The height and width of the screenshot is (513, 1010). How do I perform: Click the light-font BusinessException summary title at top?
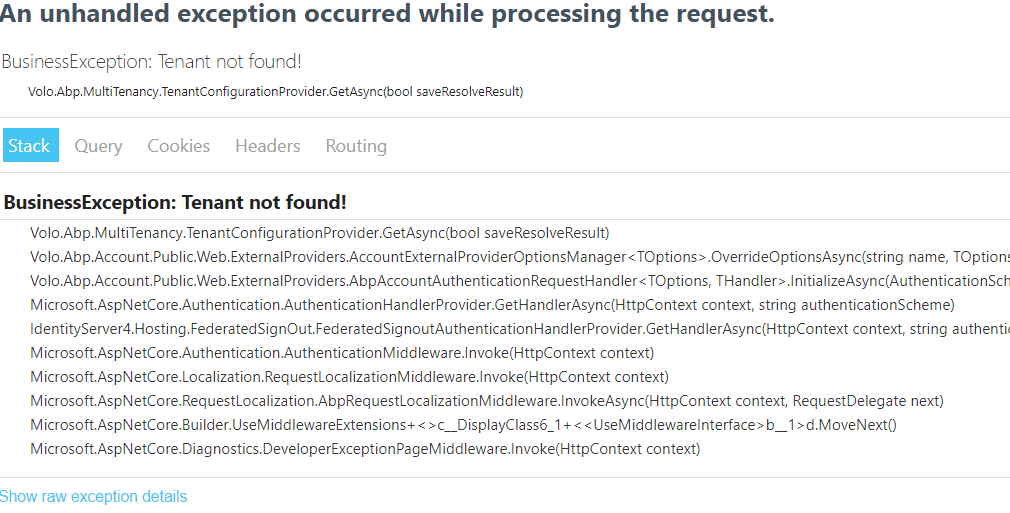pos(151,61)
